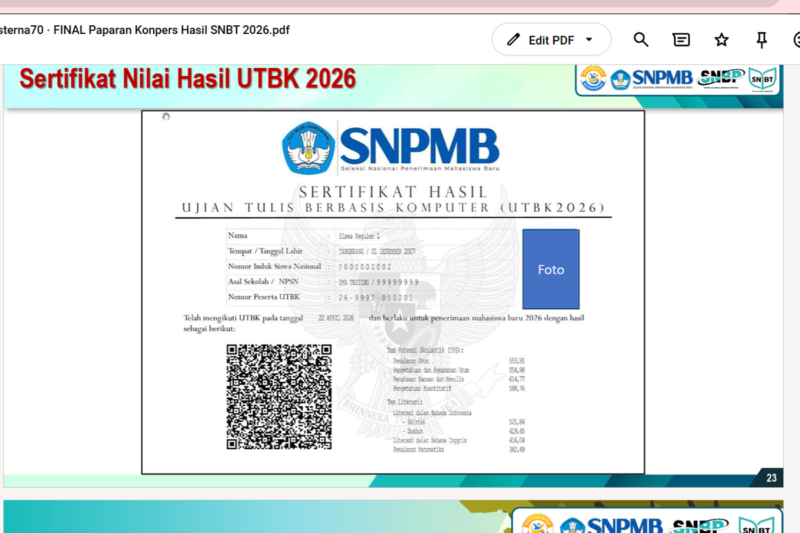Click the "SERTIFIKAT HASIL" heading
This screenshot has height=533, width=800.
pos(393,192)
